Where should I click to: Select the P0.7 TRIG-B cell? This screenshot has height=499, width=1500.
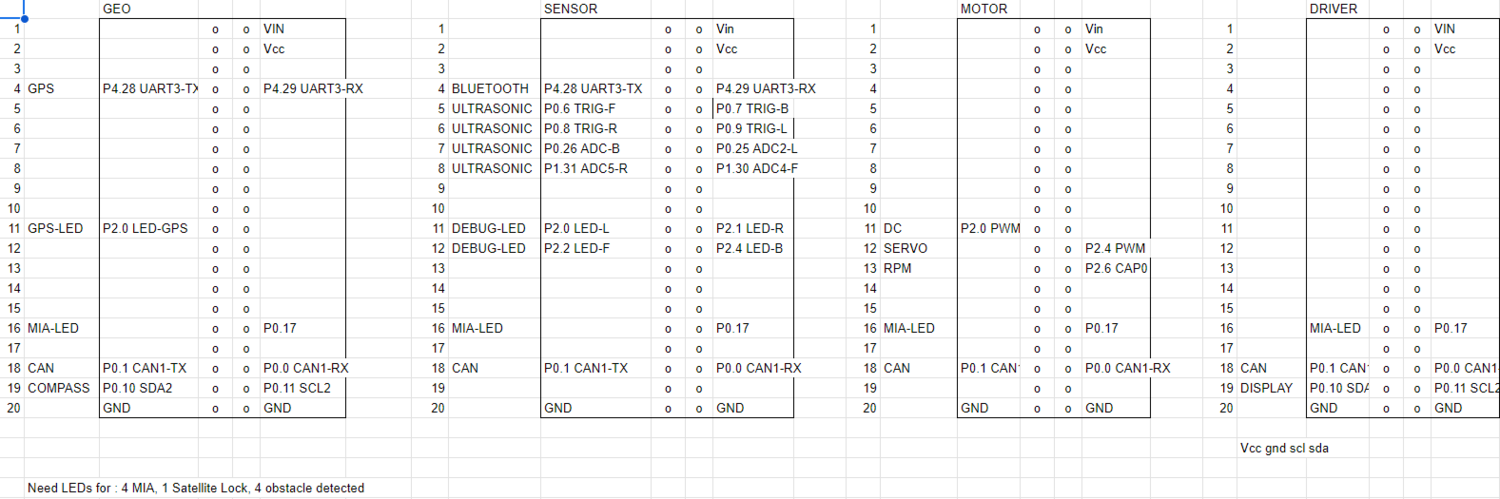point(754,109)
